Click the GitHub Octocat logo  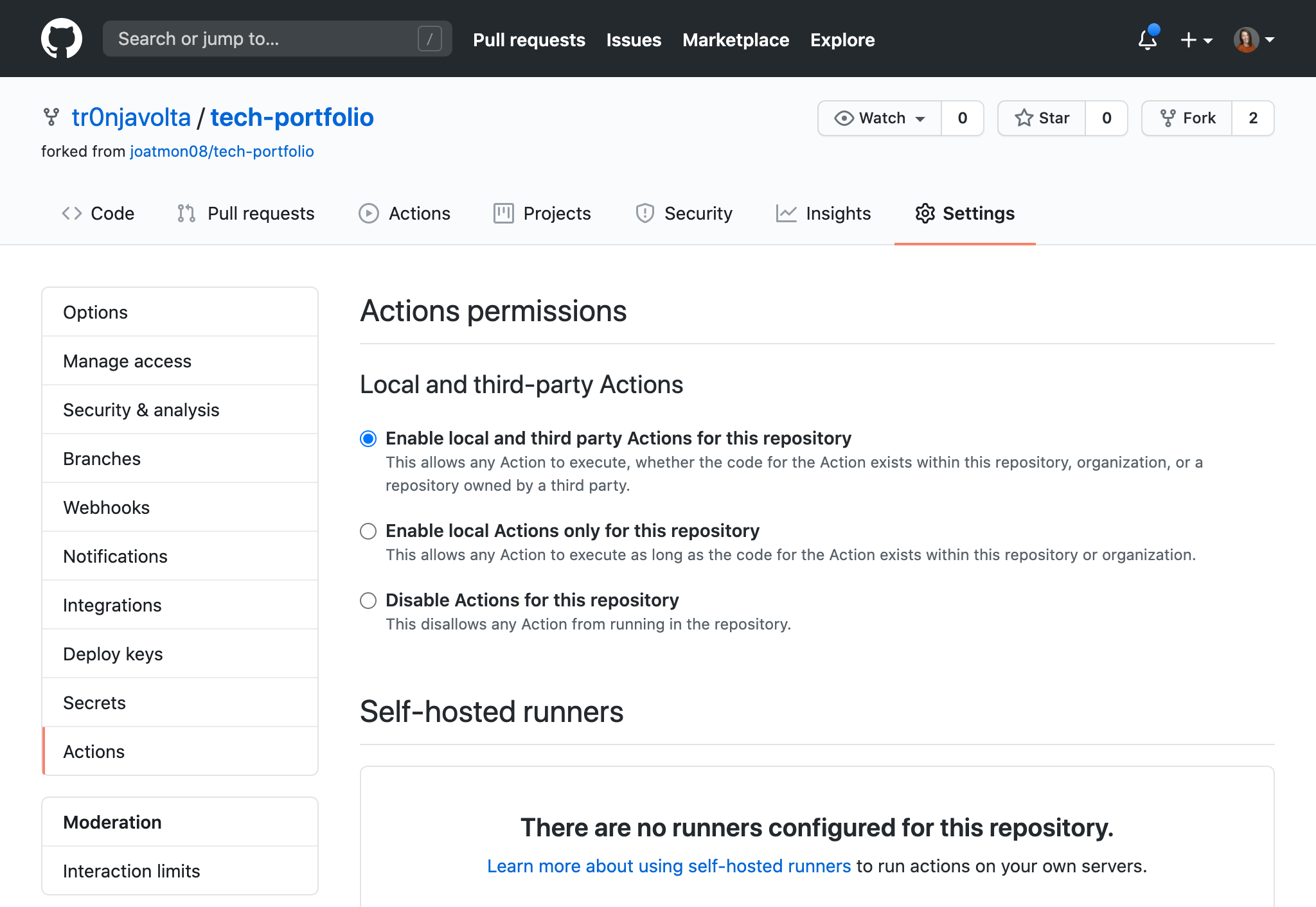pyautogui.click(x=62, y=39)
